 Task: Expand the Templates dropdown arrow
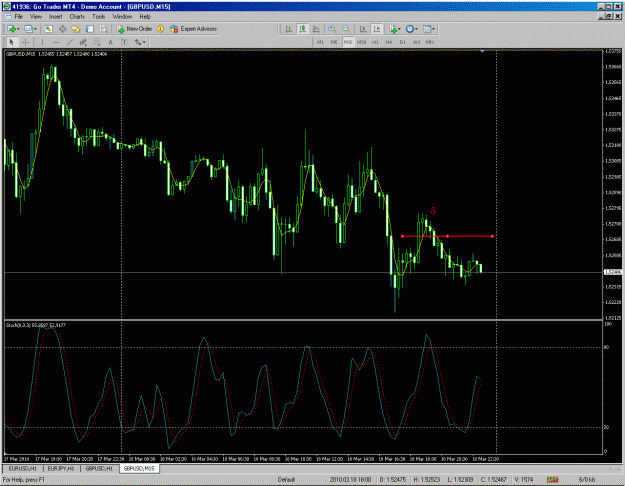click(434, 29)
